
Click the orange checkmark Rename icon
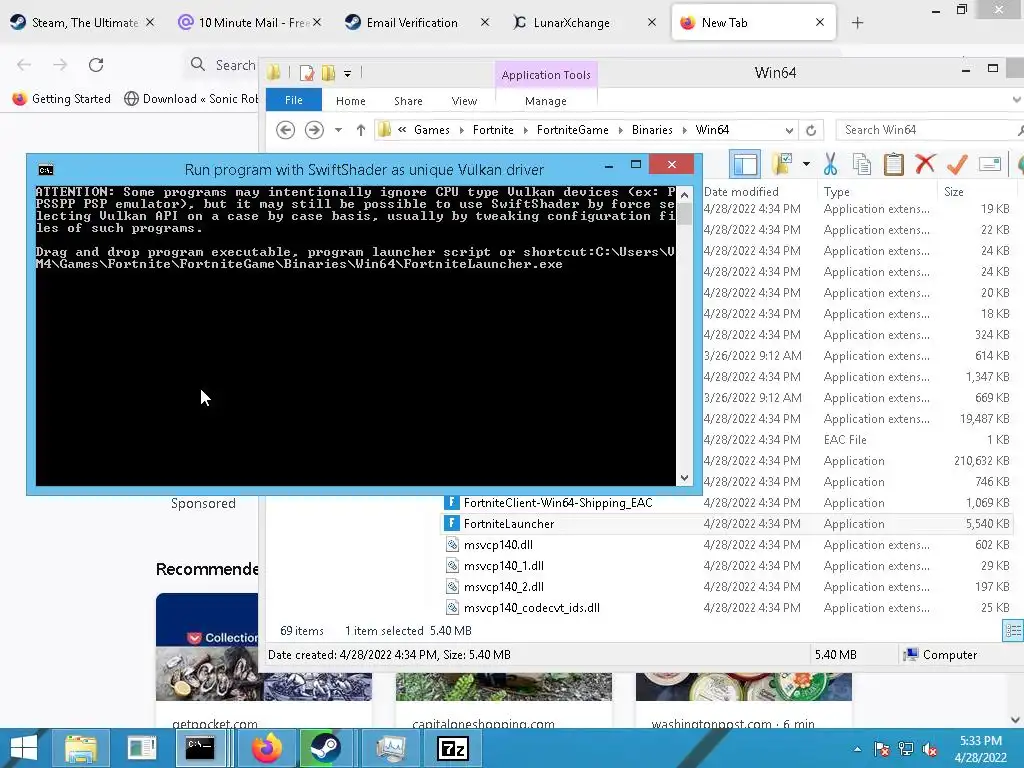[x=957, y=164]
